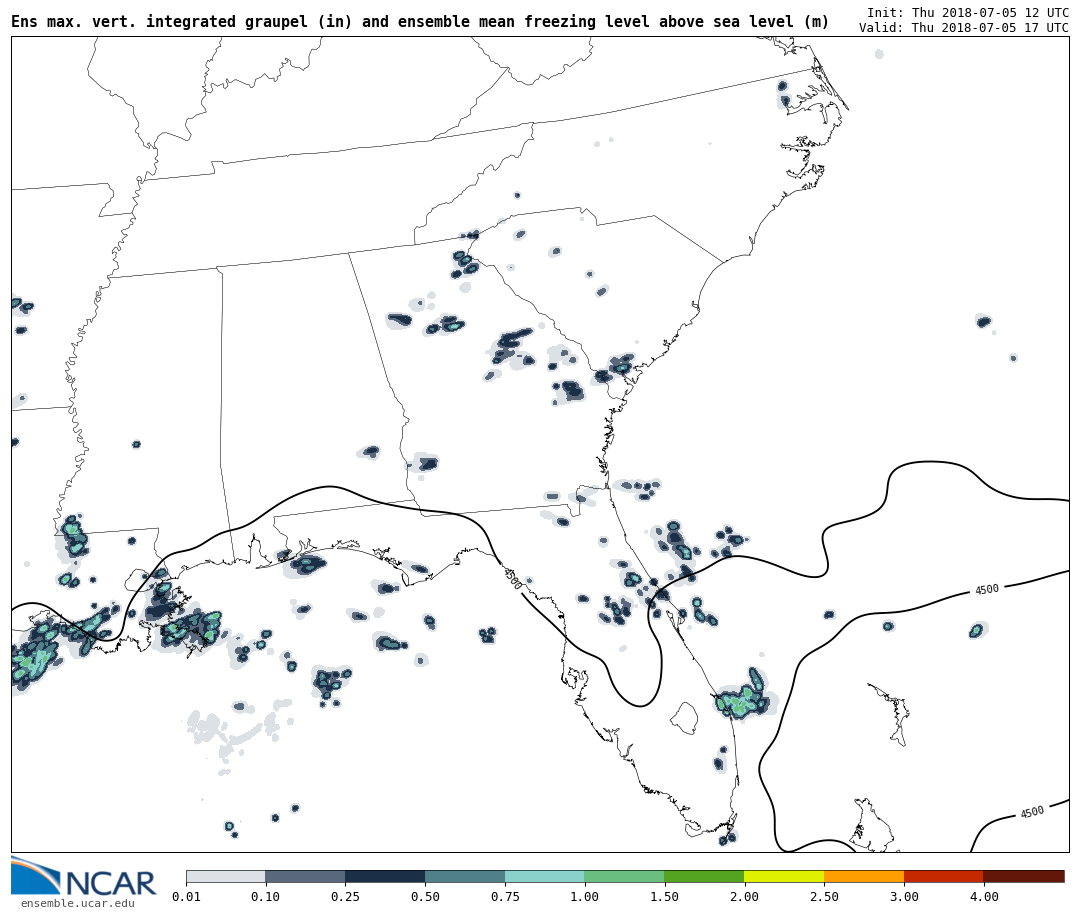Select the bright green 1.50–2.00 colorbar segment
The width and height of the screenshot is (1080, 915).
pos(704,876)
